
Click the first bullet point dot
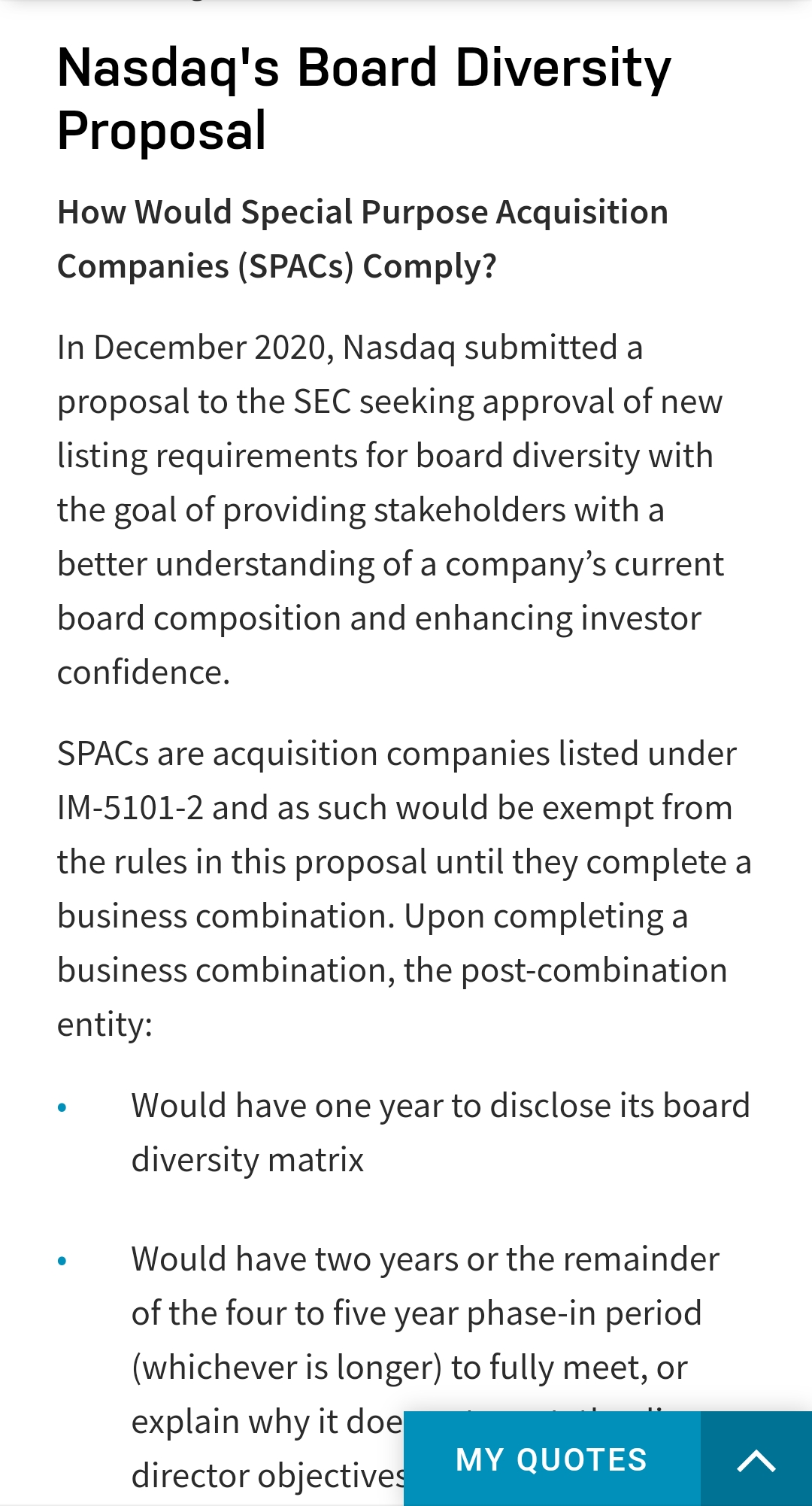(x=62, y=1107)
